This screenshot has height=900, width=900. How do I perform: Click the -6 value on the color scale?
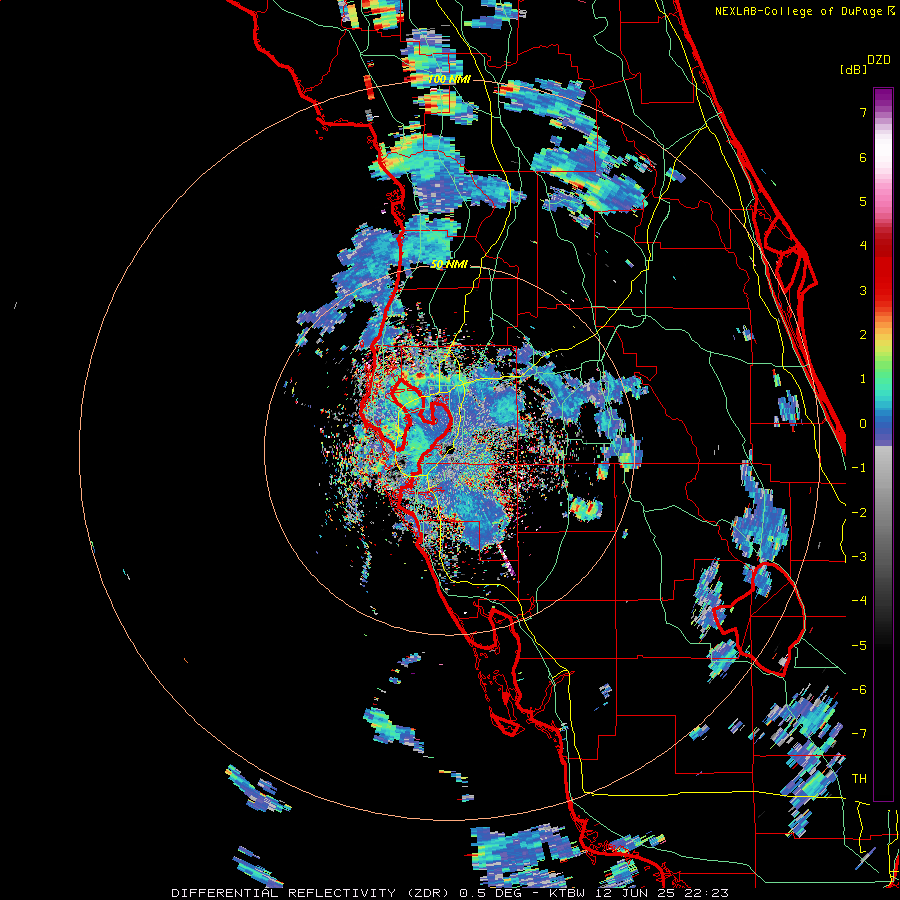tap(859, 690)
